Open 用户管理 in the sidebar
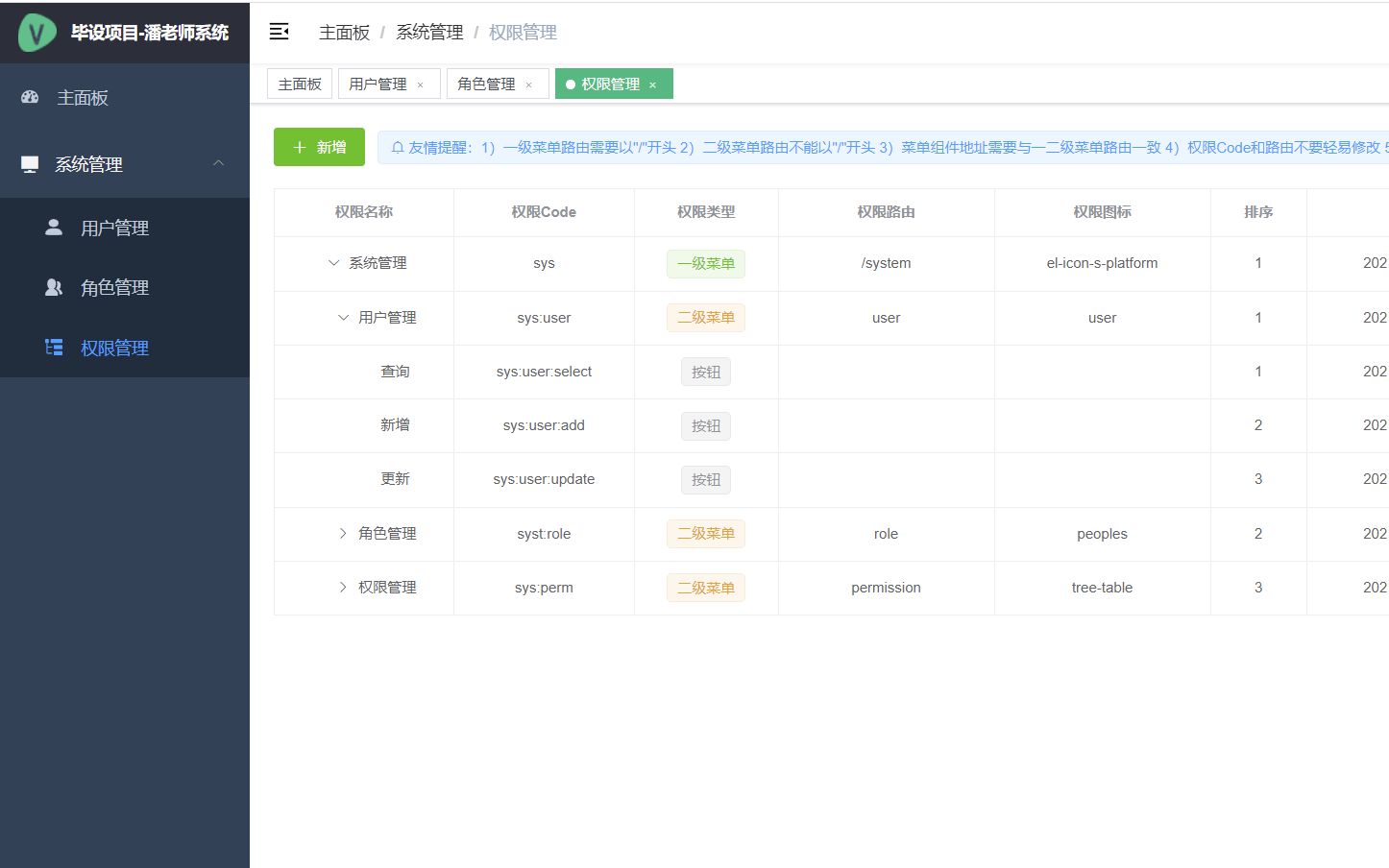Image resolution: width=1389 pixels, height=868 pixels. pyautogui.click(x=125, y=228)
